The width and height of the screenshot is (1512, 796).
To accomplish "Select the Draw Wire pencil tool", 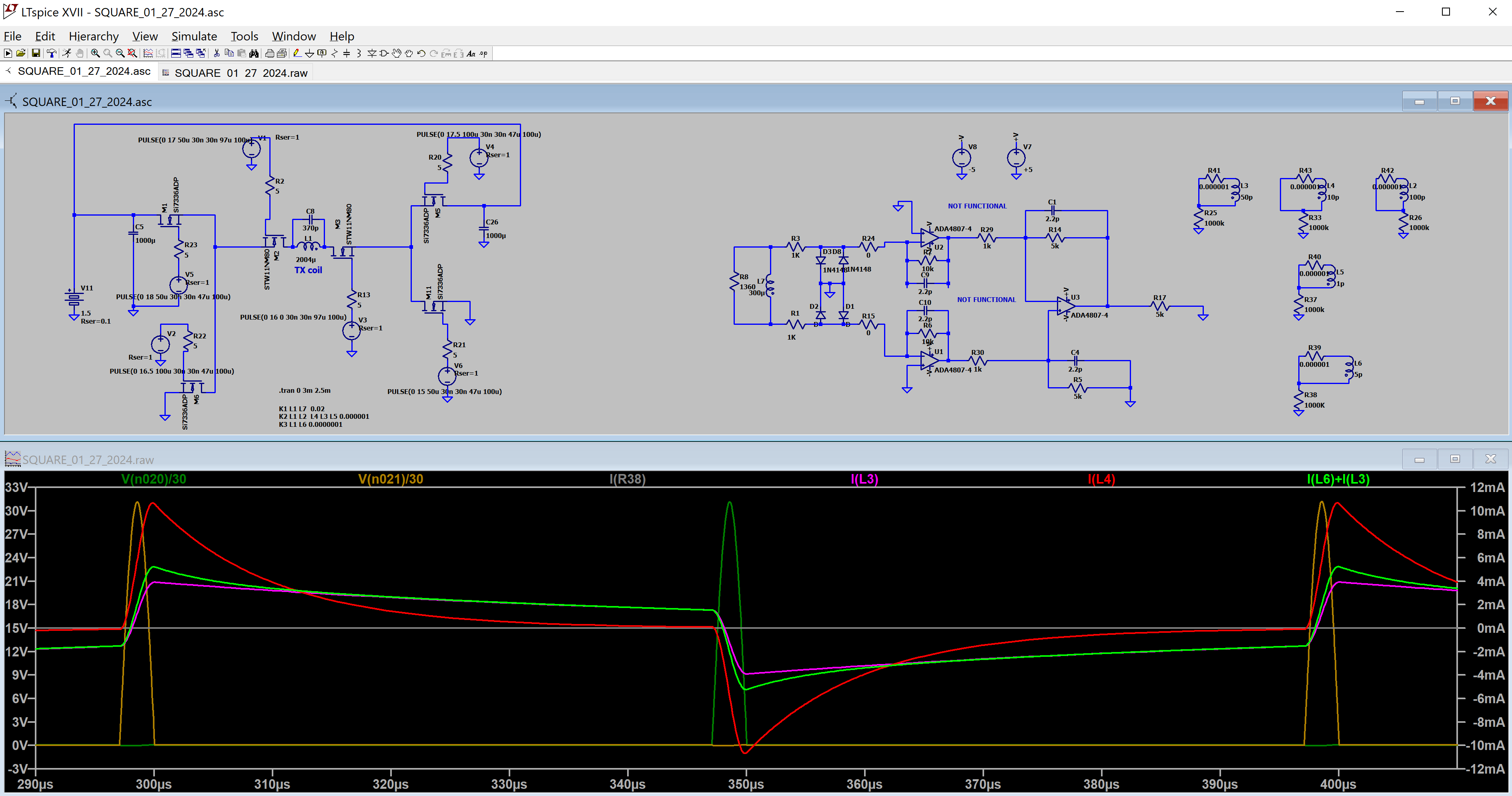I will pyautogui.click(x=297, y=53).
